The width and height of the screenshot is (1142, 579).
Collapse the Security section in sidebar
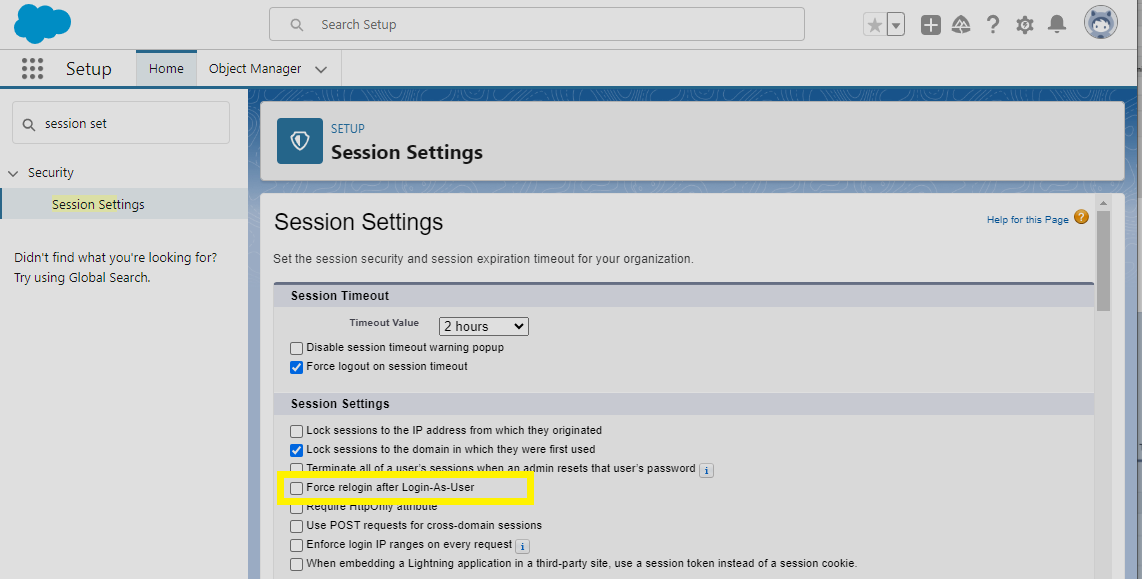13,173
